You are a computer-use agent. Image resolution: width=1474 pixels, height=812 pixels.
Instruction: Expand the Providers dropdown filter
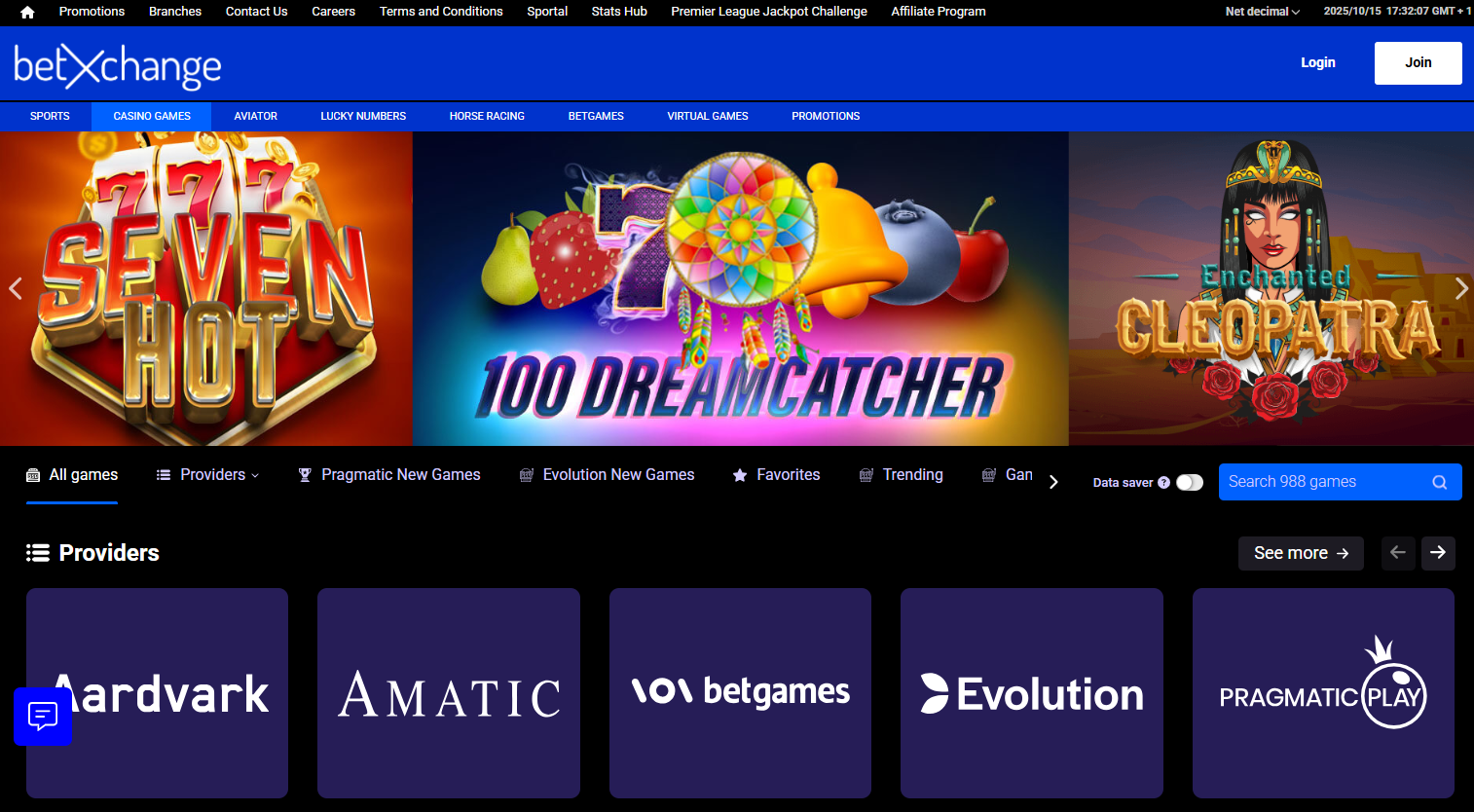208,475
